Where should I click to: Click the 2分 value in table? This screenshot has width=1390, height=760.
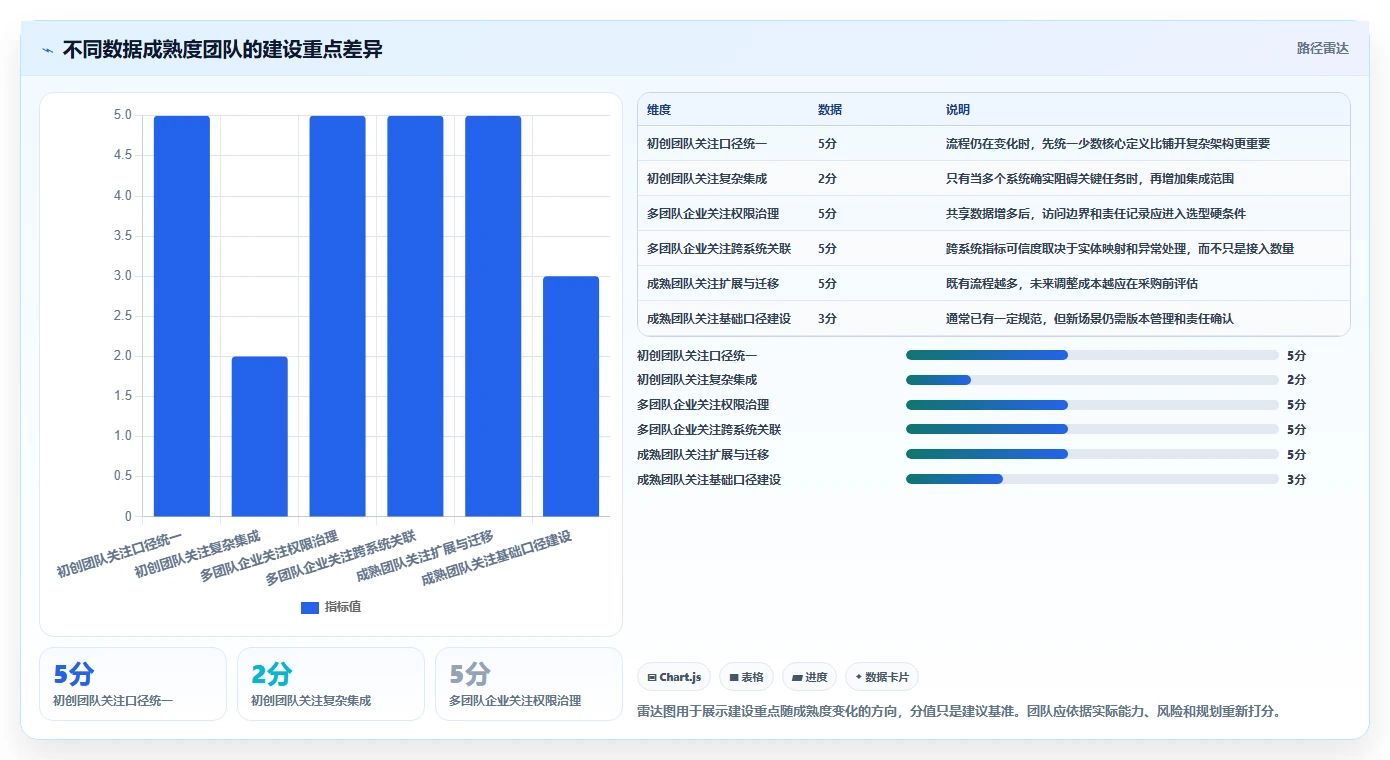pyautogui.click(x=827, y=179)
